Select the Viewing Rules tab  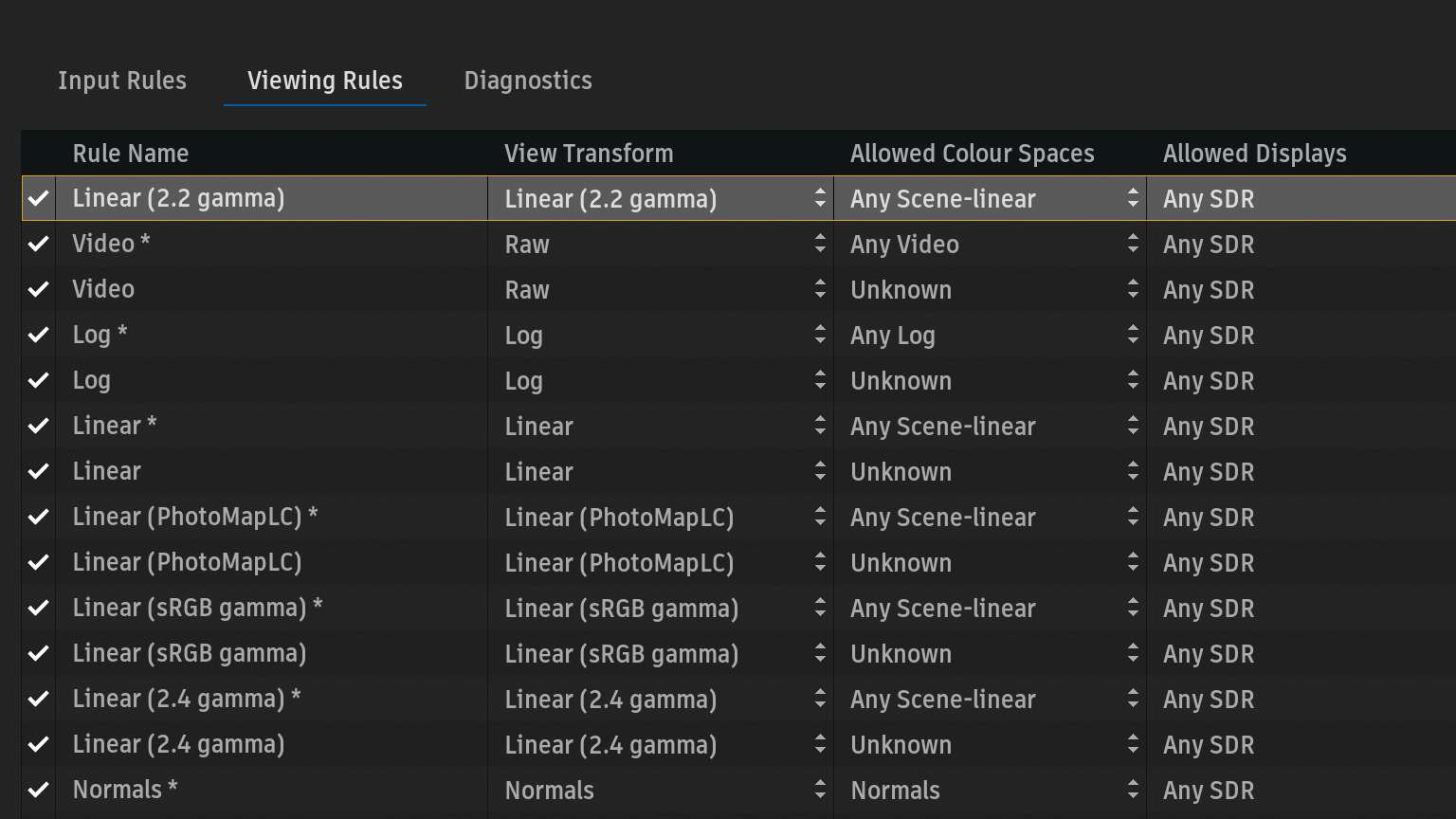click(325, 81)
